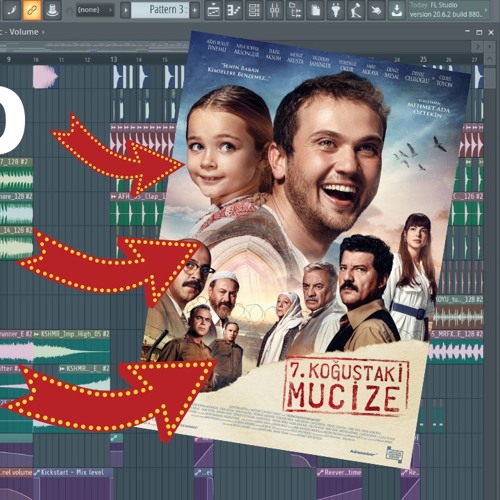Click the vertical scrollbar up arrow

pos(490,59)
